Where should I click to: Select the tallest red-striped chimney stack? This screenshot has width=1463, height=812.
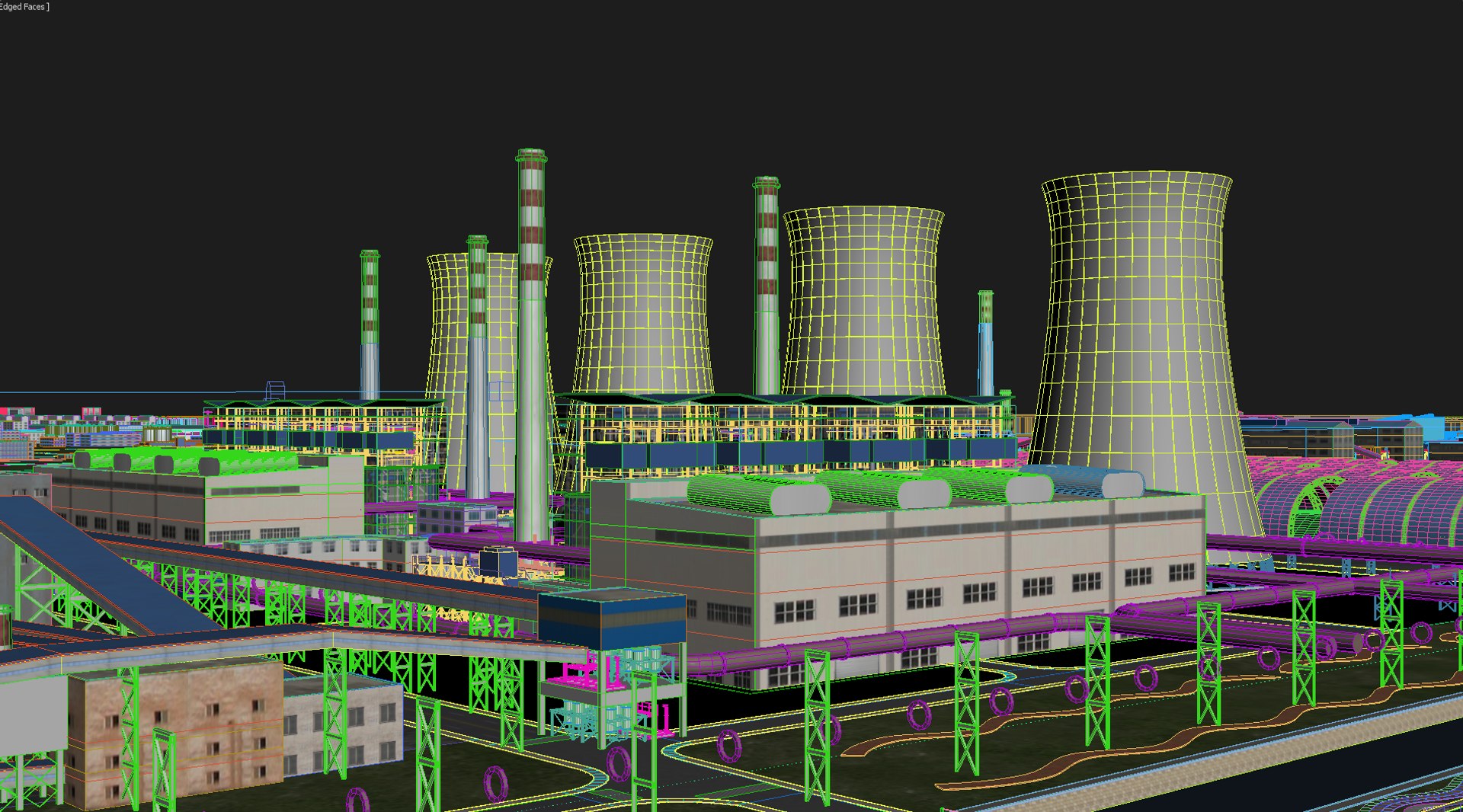tap(532, 347)
